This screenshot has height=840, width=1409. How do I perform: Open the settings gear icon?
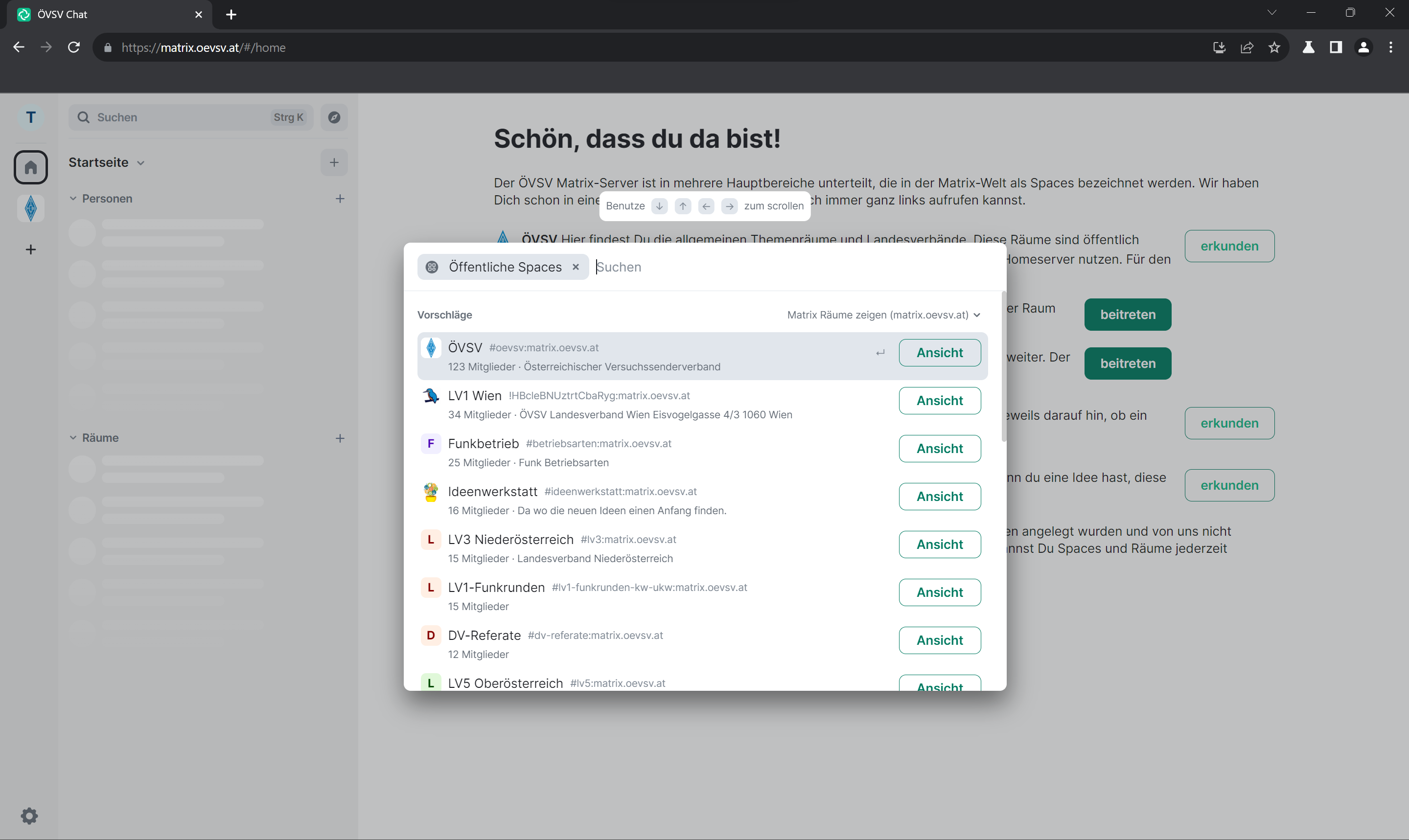[29, 815]
